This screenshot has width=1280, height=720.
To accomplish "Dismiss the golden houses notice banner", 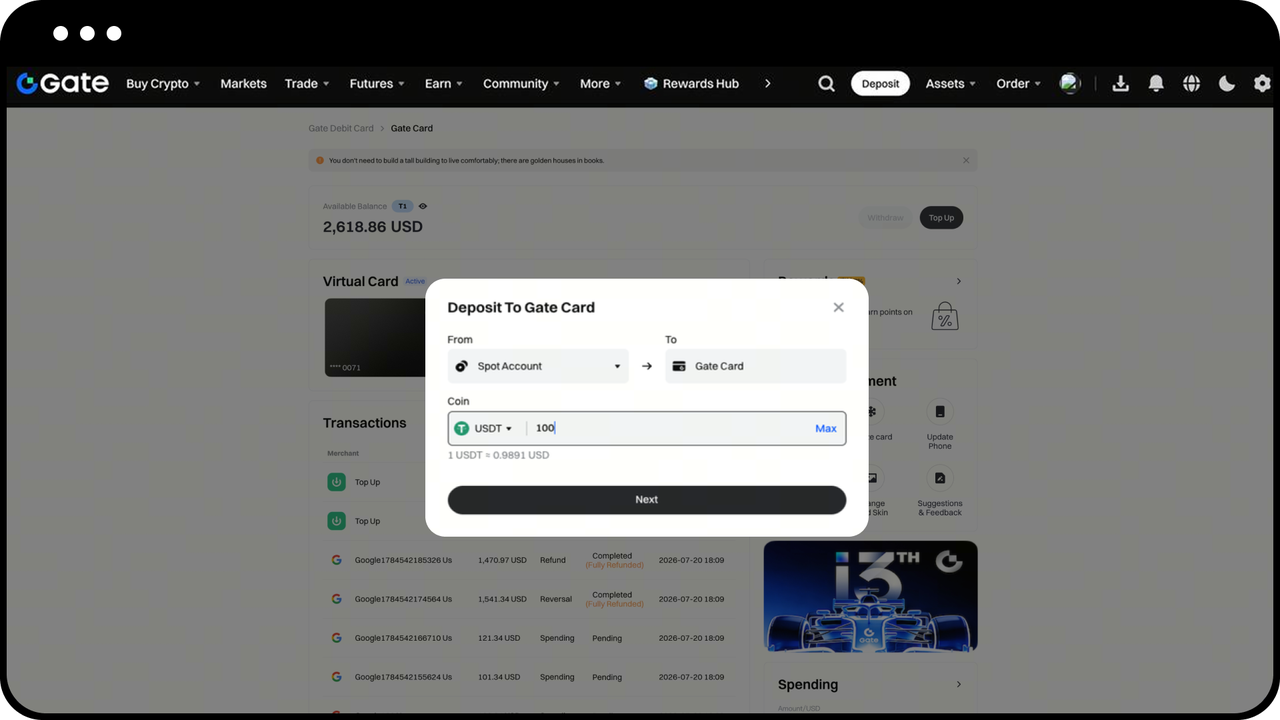I will pos(966,160).
